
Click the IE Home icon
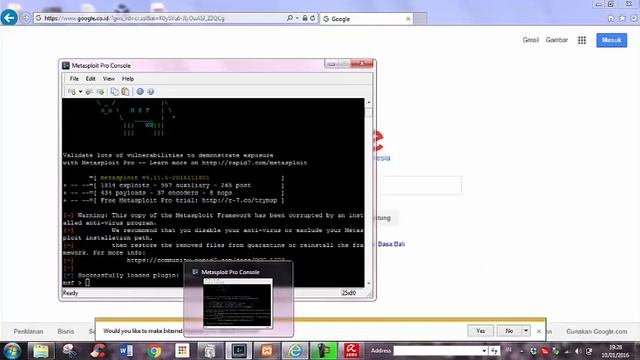click(611, 18)
